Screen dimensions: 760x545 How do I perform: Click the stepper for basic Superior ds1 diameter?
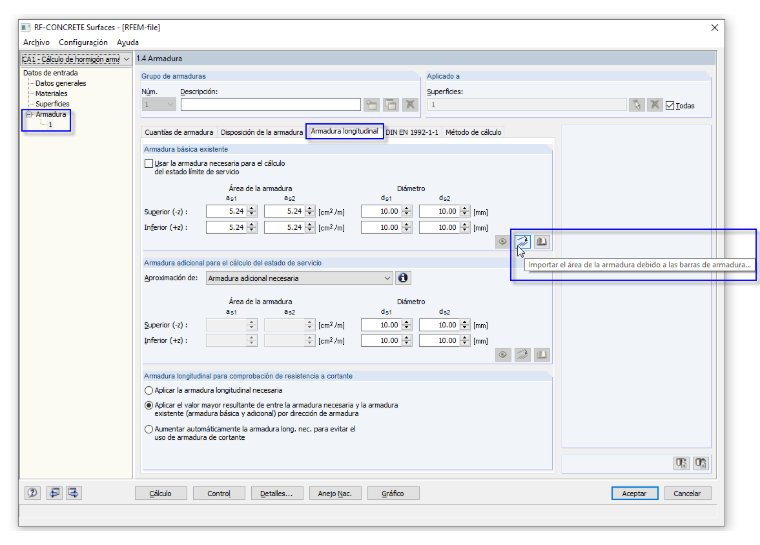pos(407,211)
